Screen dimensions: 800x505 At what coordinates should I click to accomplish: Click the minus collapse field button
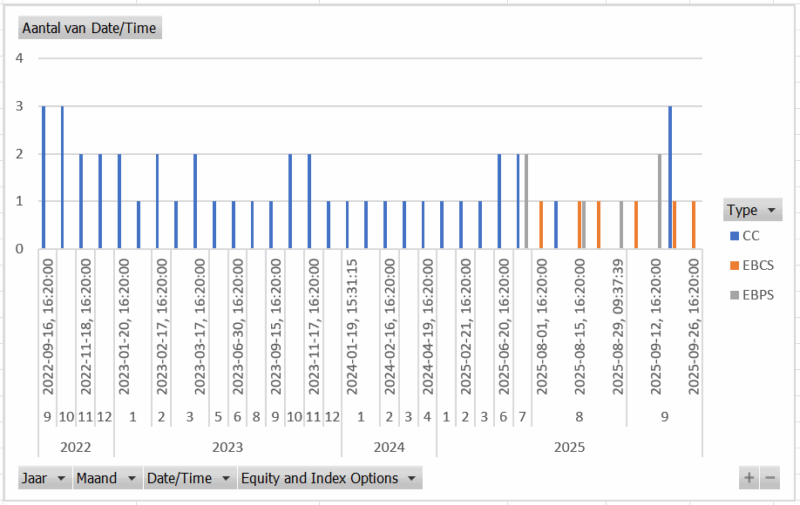coord(770,478)
